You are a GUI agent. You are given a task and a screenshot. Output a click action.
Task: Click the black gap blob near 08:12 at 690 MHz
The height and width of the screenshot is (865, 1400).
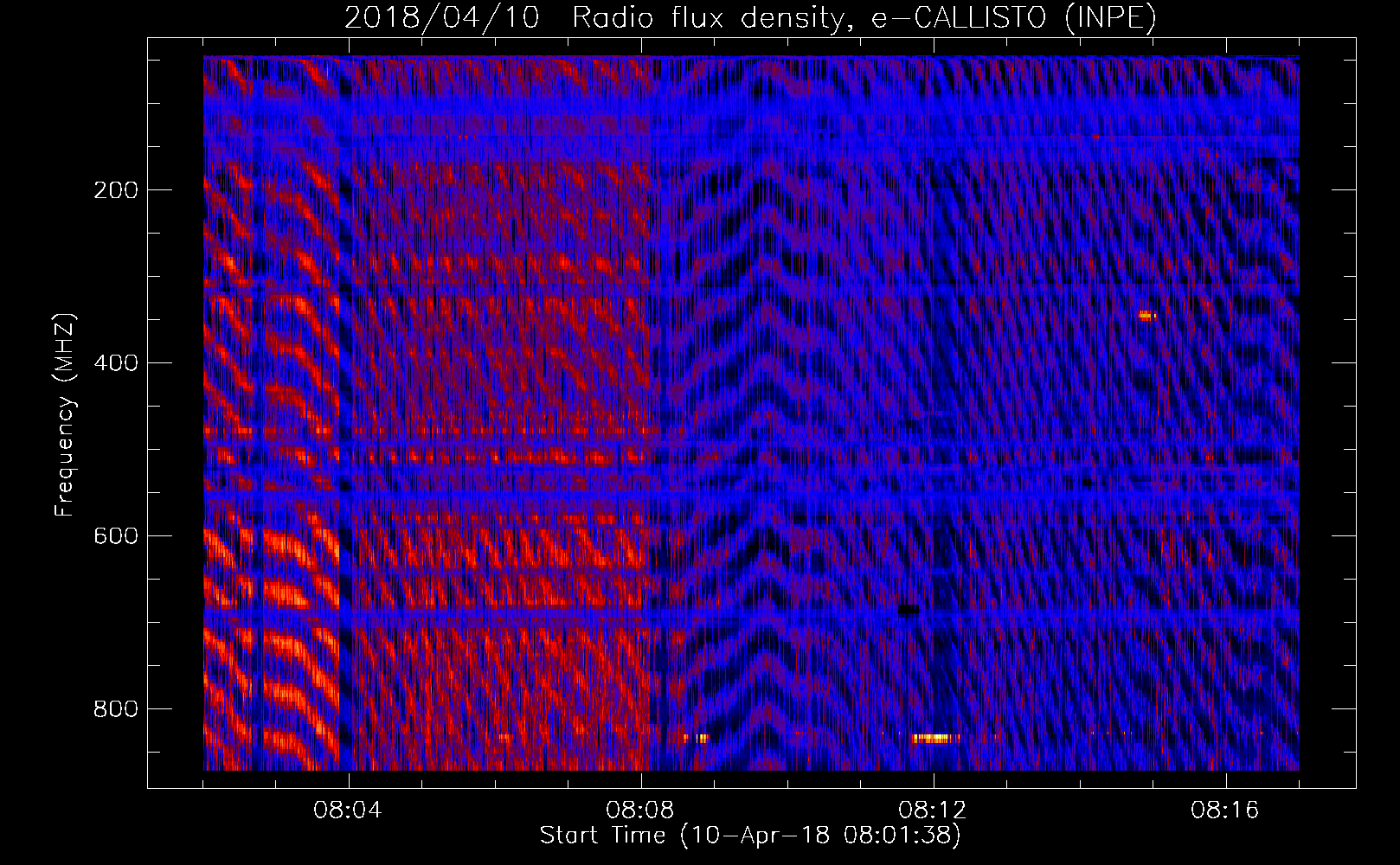[x=909, y=610]
